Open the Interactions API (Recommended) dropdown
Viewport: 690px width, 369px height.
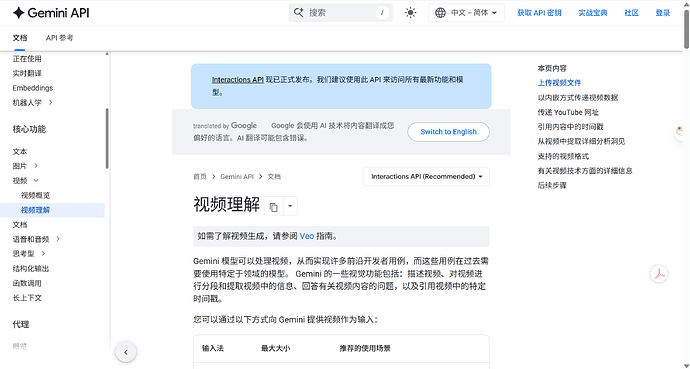426,176
